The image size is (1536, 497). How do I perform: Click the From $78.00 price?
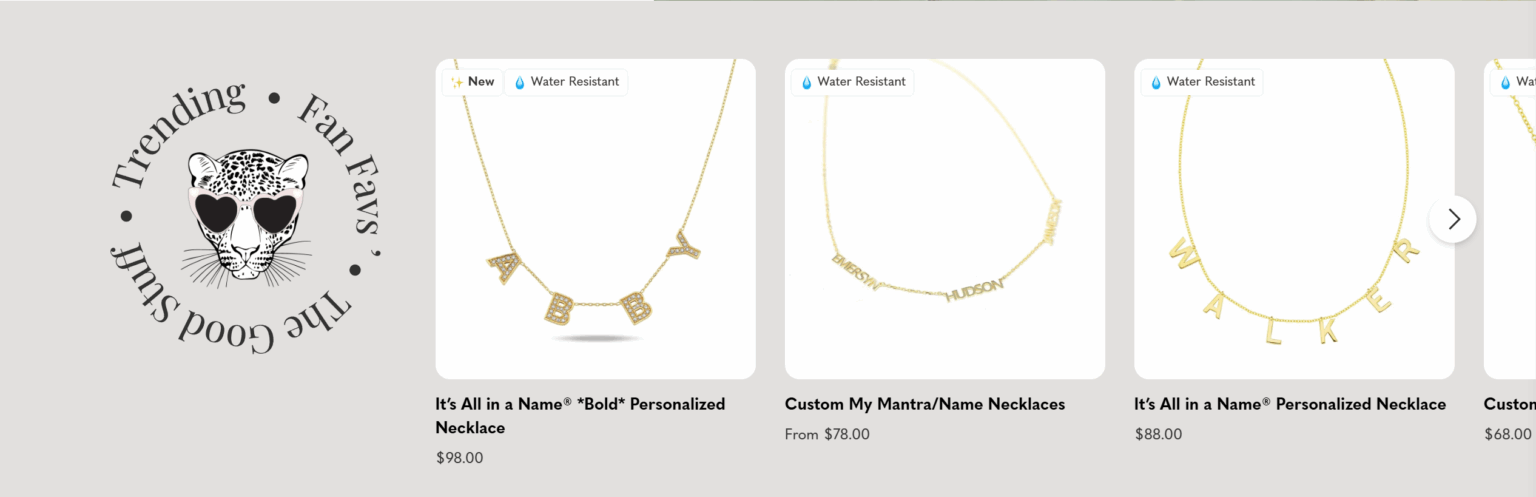827,434
